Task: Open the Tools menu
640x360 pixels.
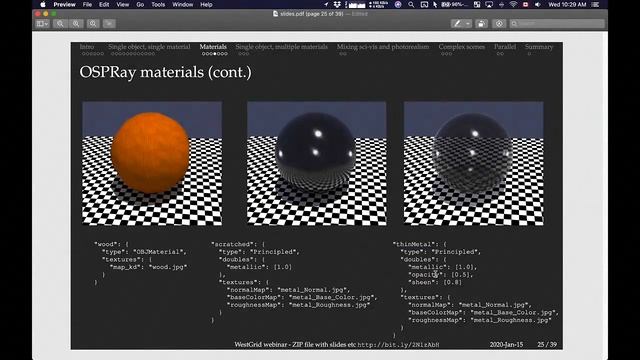Action: [x=158, y=4]
